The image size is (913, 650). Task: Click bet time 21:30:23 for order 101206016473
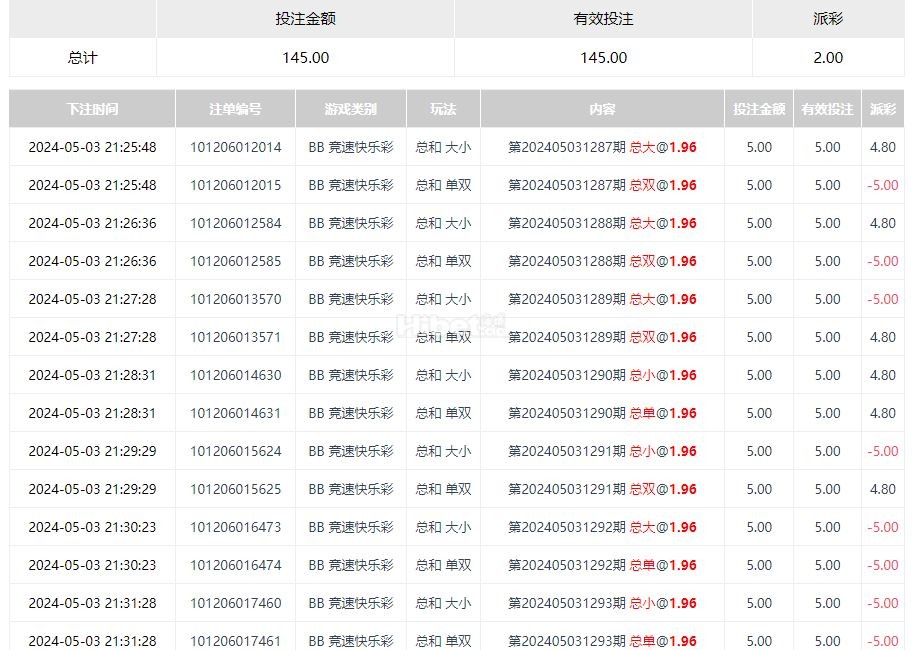tap(92, 527)
